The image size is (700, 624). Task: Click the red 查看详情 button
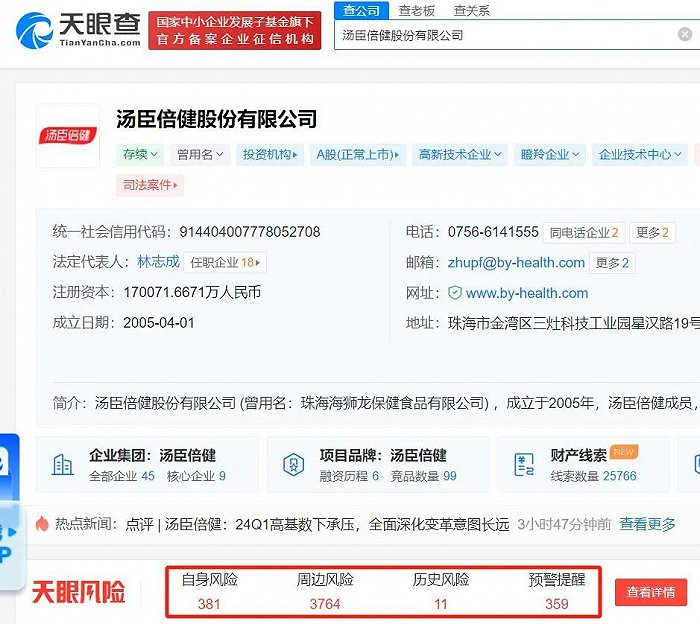tap(650, 592)
